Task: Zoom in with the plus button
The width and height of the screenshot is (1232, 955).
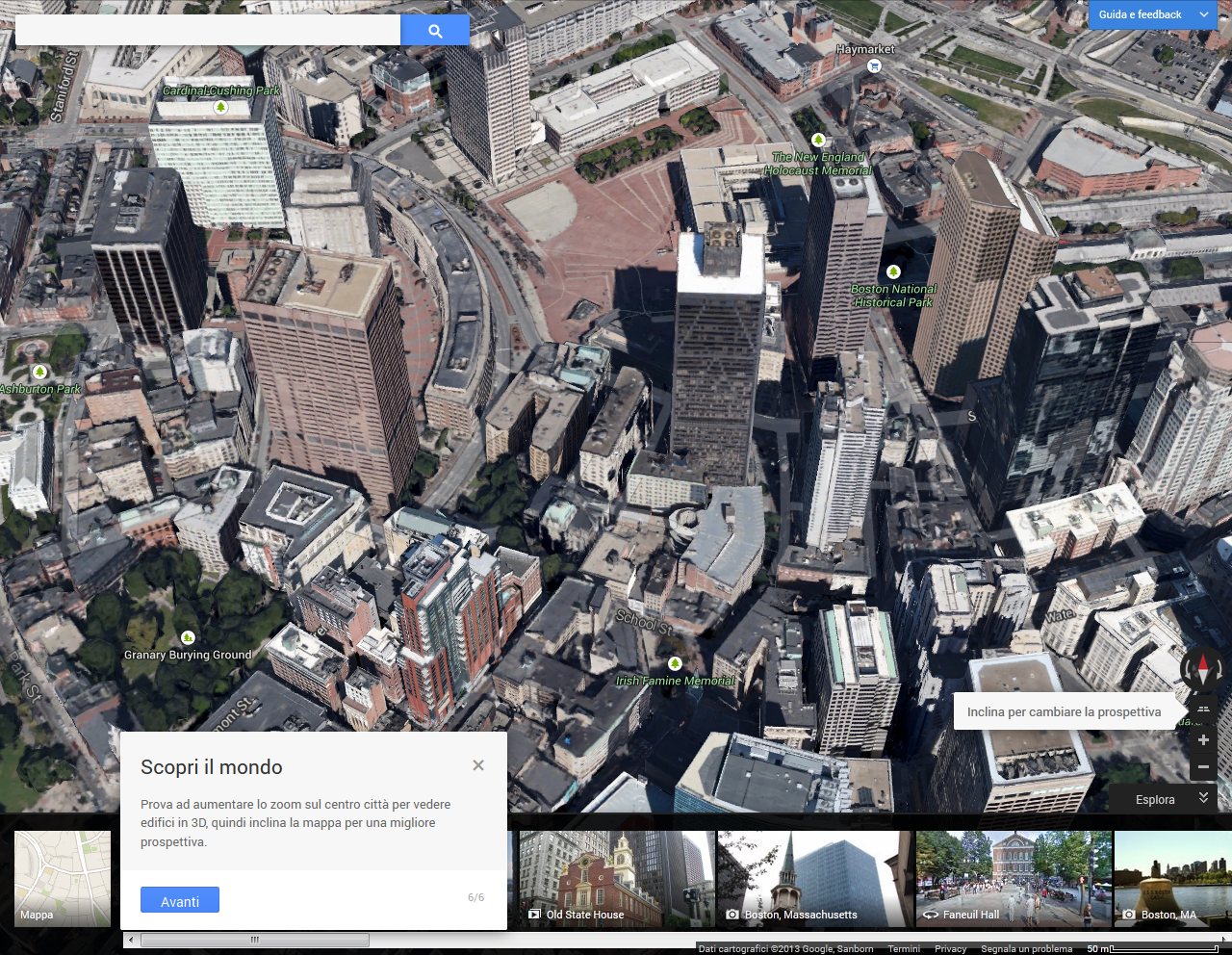Action: (x=1203, y=739)
